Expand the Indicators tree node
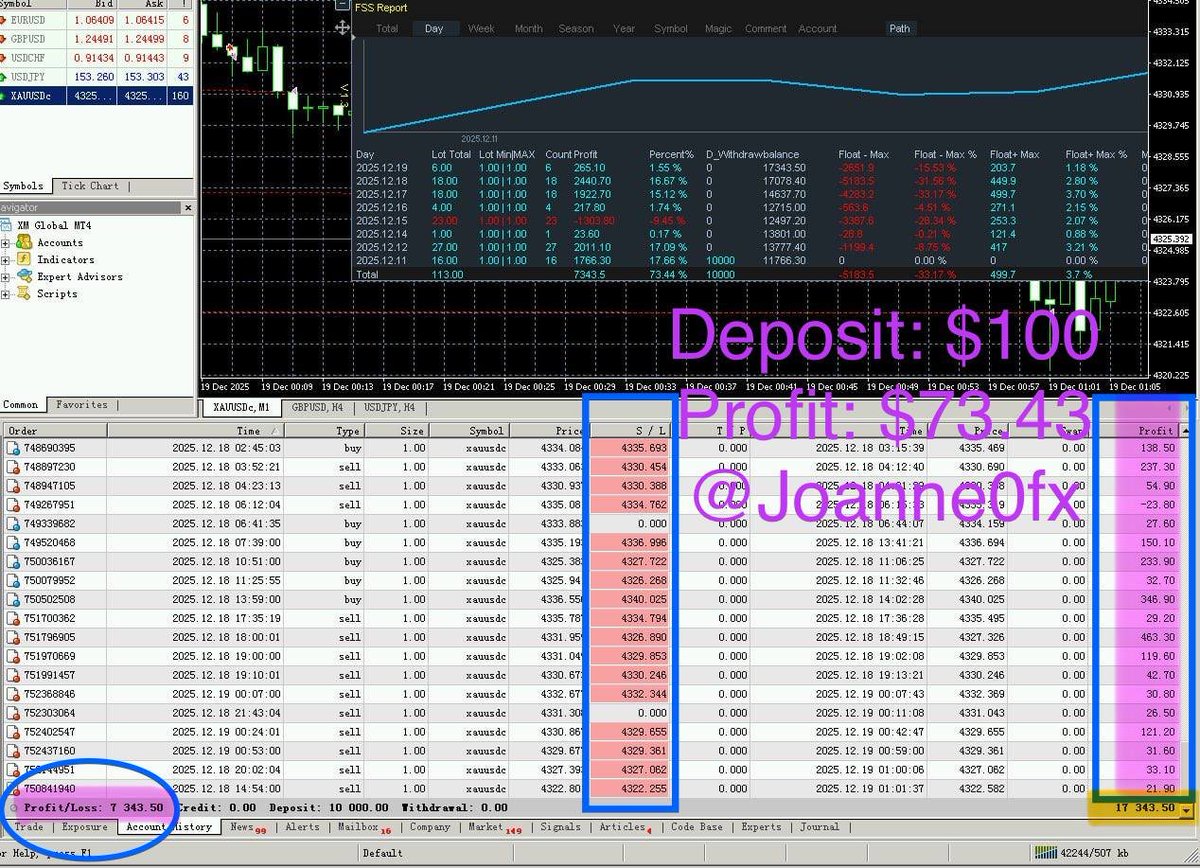Image resolution: width=1200 pixels, height=868 pixels. (x=6, y=260)
